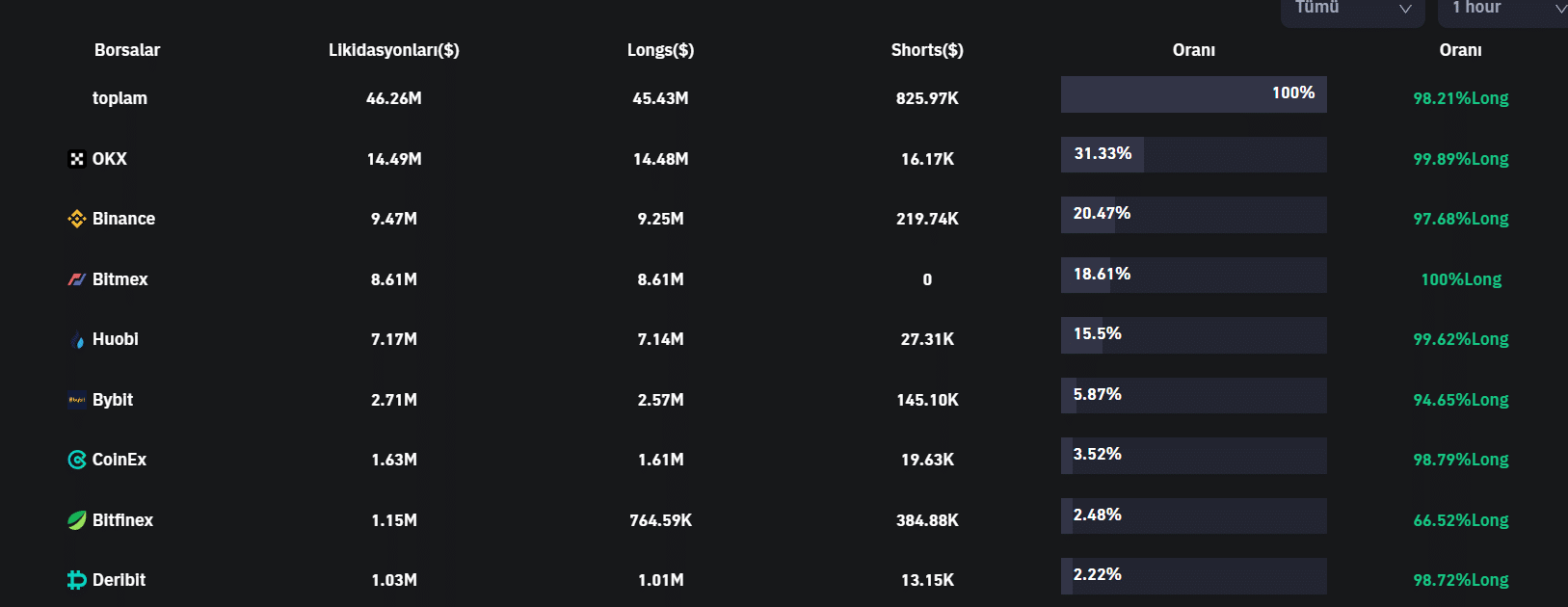Click the Binance exchange logo icon

(77, 219)
